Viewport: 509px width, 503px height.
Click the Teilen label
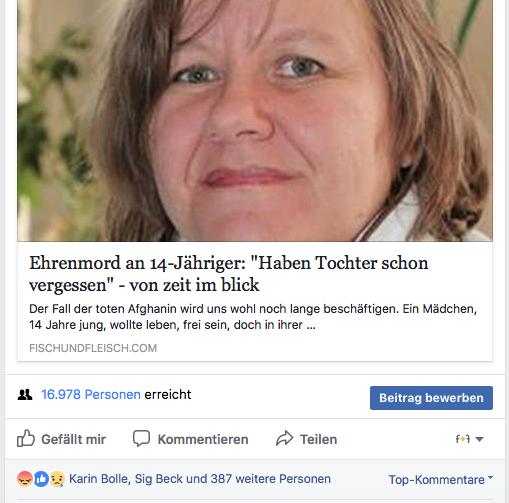(318, 439)
